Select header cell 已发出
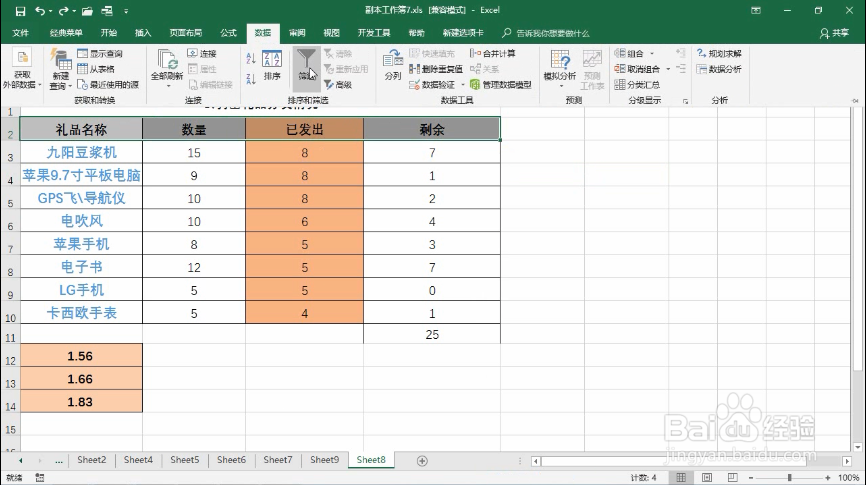This screenshot has height=485, width=866. [x=304, y=129]
